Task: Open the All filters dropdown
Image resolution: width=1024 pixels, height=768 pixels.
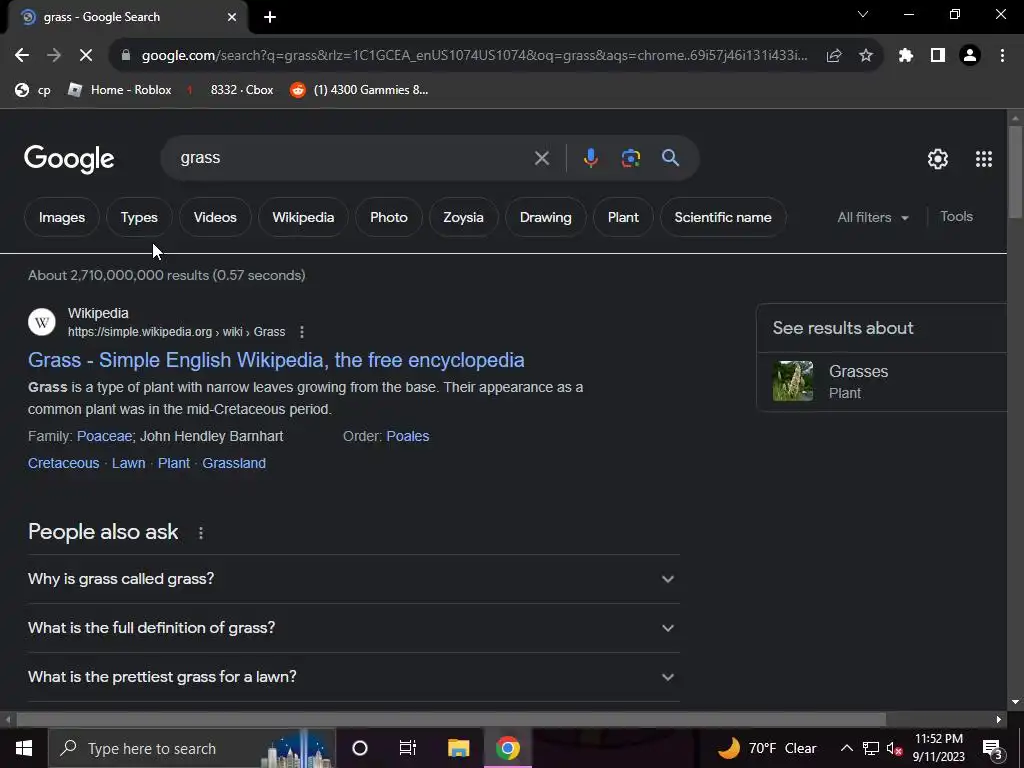Action: [873, 217]
